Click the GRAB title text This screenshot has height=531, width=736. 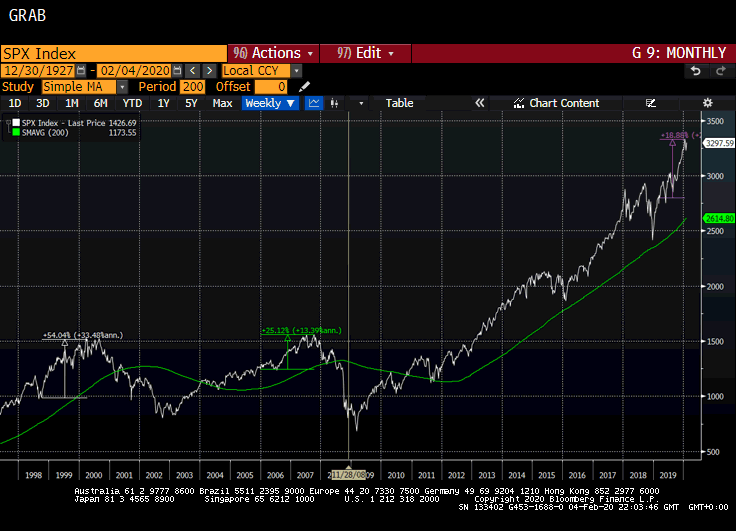point(27,15)
